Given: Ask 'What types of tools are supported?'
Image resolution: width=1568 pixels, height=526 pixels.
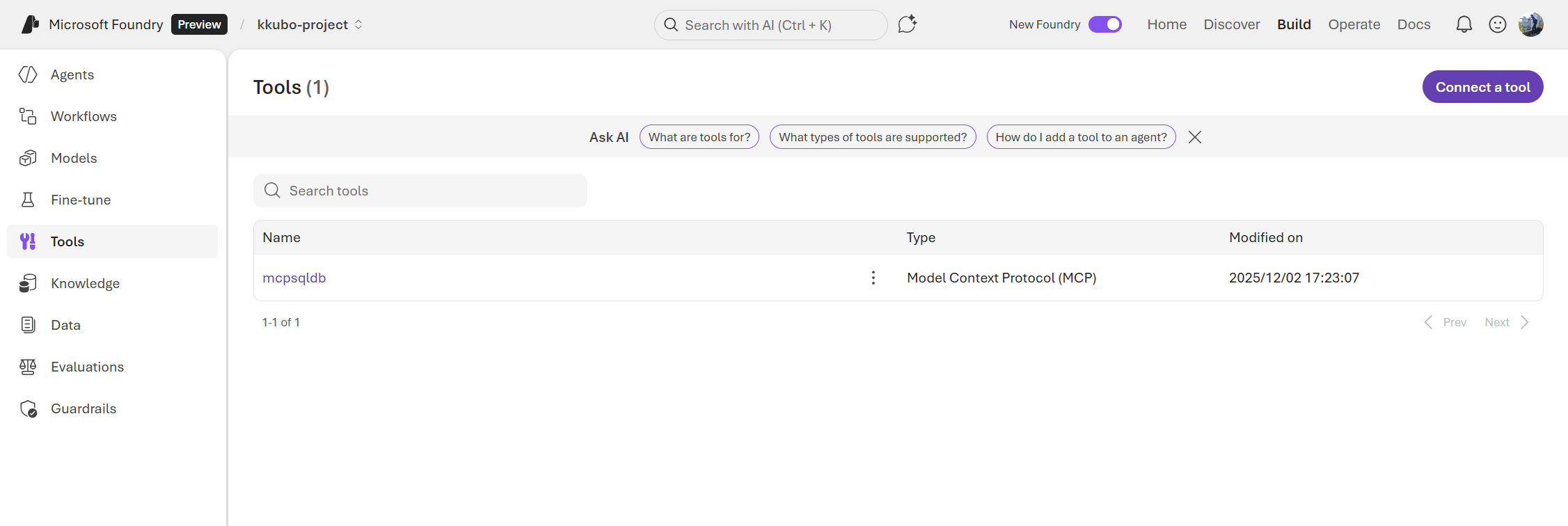Looking at the screenshot, I should point(873,137).
